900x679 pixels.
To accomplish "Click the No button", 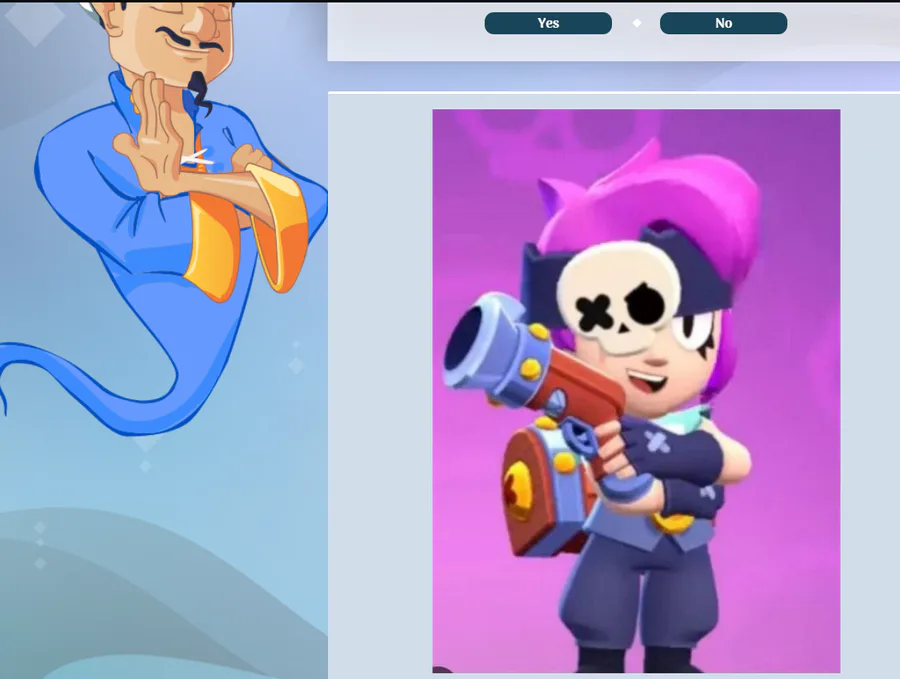I will [723, 23].
